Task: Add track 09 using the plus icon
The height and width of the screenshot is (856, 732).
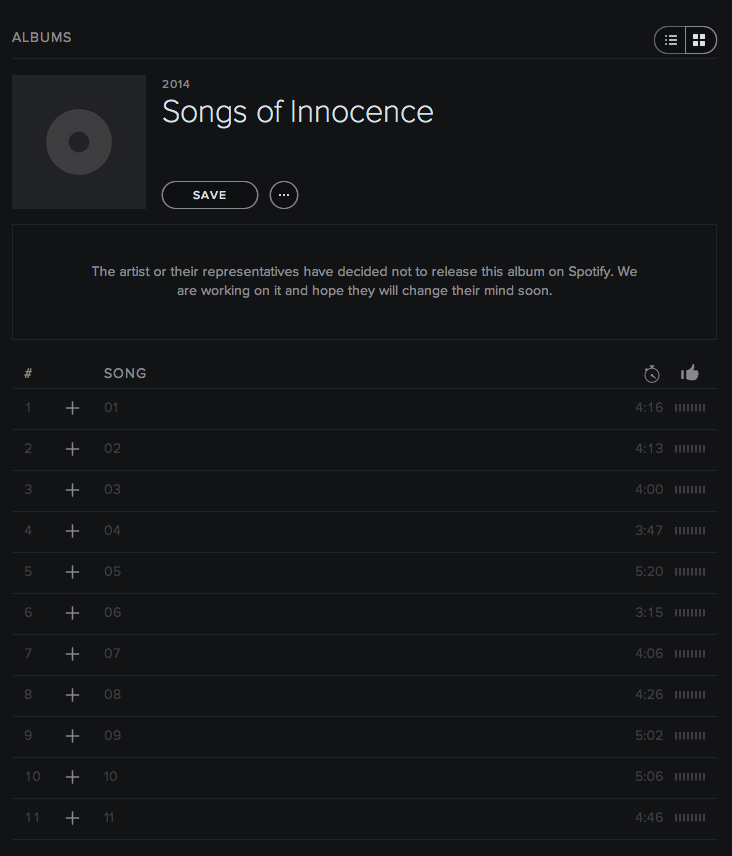Action: [x=72, y=736]
